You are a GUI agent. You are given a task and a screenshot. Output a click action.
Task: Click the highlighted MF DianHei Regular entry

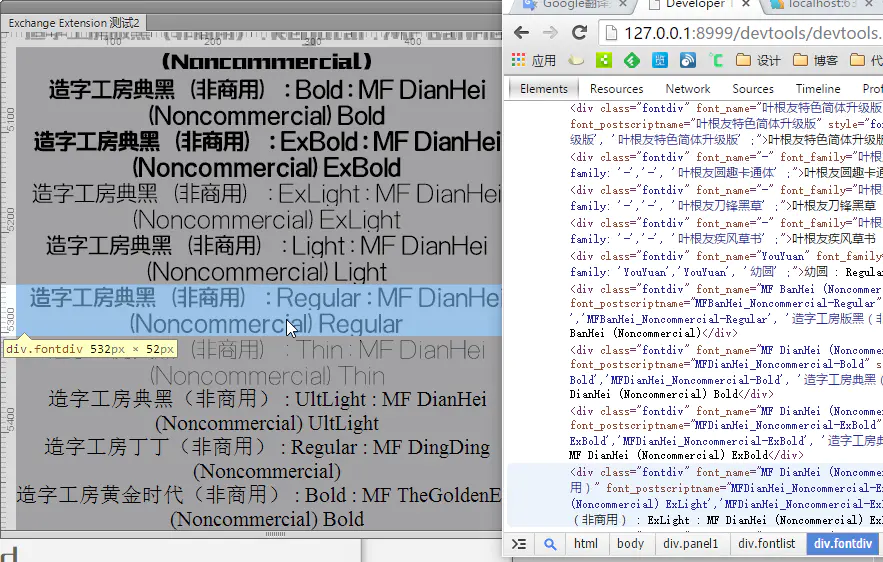[259, 310]
